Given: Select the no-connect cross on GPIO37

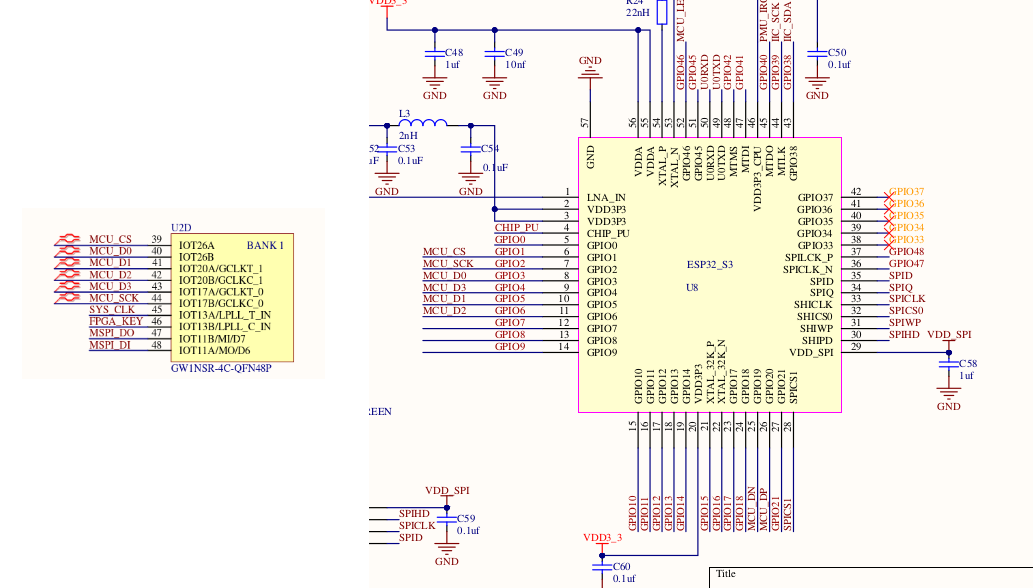Looking at the screenshot, I should point(889,197).
